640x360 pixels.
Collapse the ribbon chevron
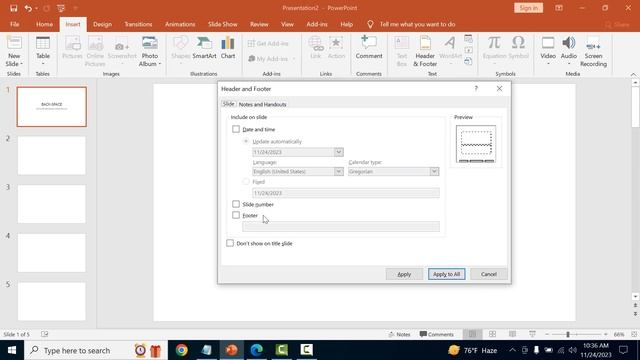pyautogui.click(x=633, y=74)
